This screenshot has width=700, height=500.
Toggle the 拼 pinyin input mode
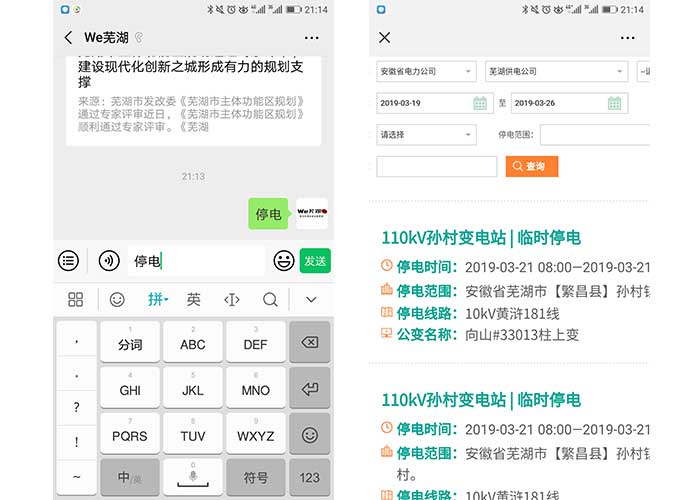point(158,299)
